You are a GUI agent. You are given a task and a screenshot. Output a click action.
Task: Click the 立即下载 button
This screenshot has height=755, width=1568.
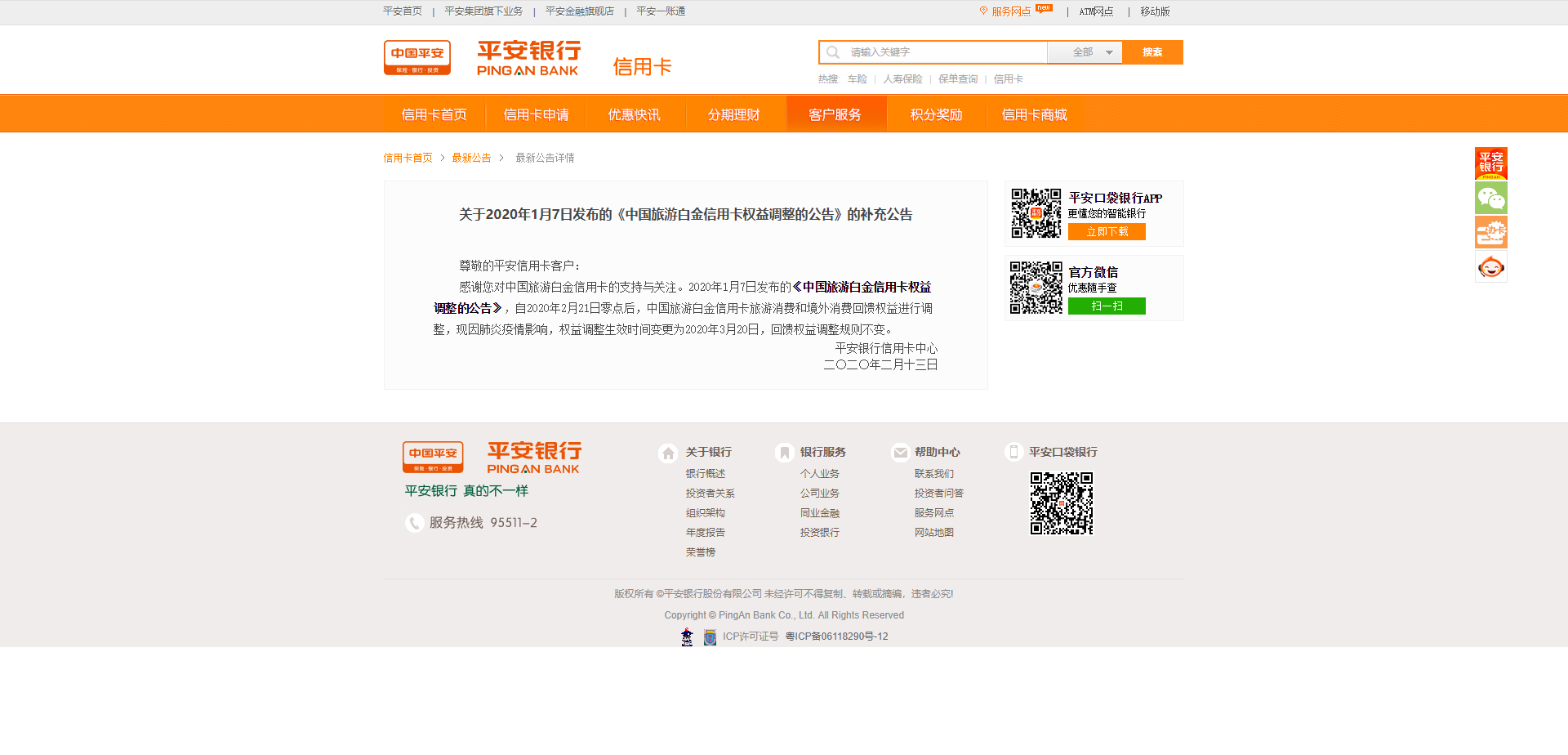click(1107, 232)
